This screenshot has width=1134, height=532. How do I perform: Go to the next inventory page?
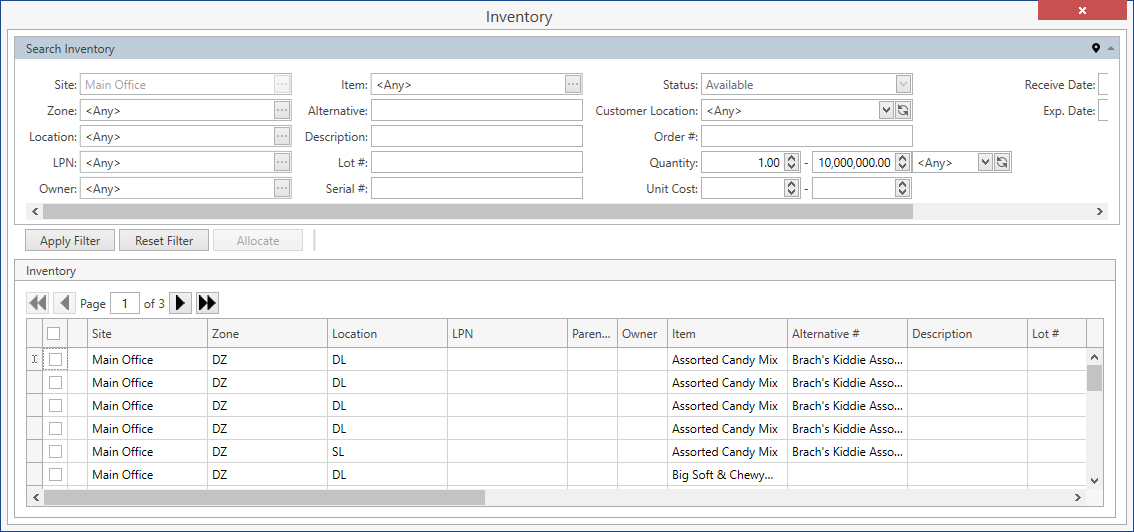(180, 303)
